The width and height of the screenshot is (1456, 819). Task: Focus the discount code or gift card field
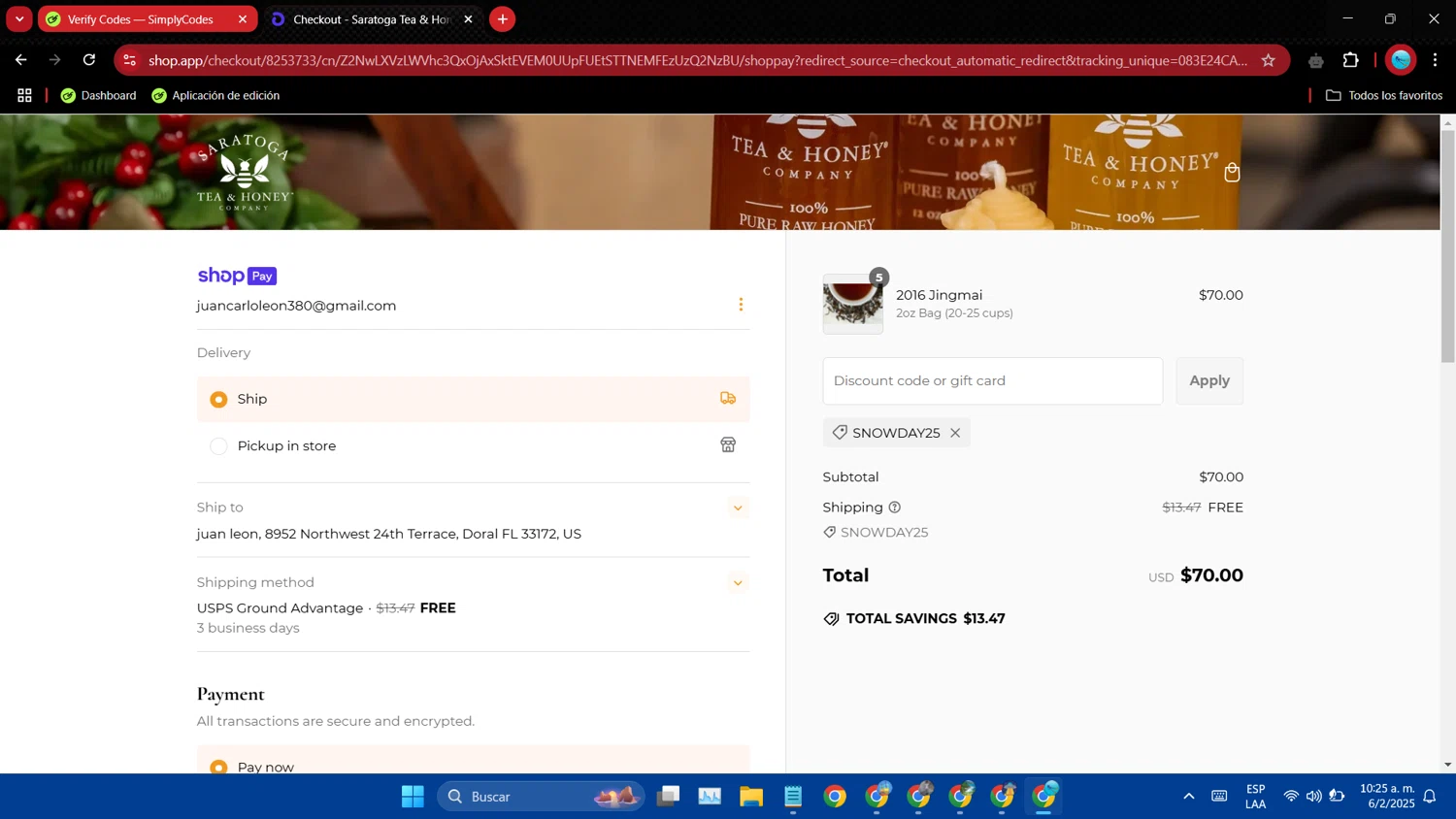point(992,380)
